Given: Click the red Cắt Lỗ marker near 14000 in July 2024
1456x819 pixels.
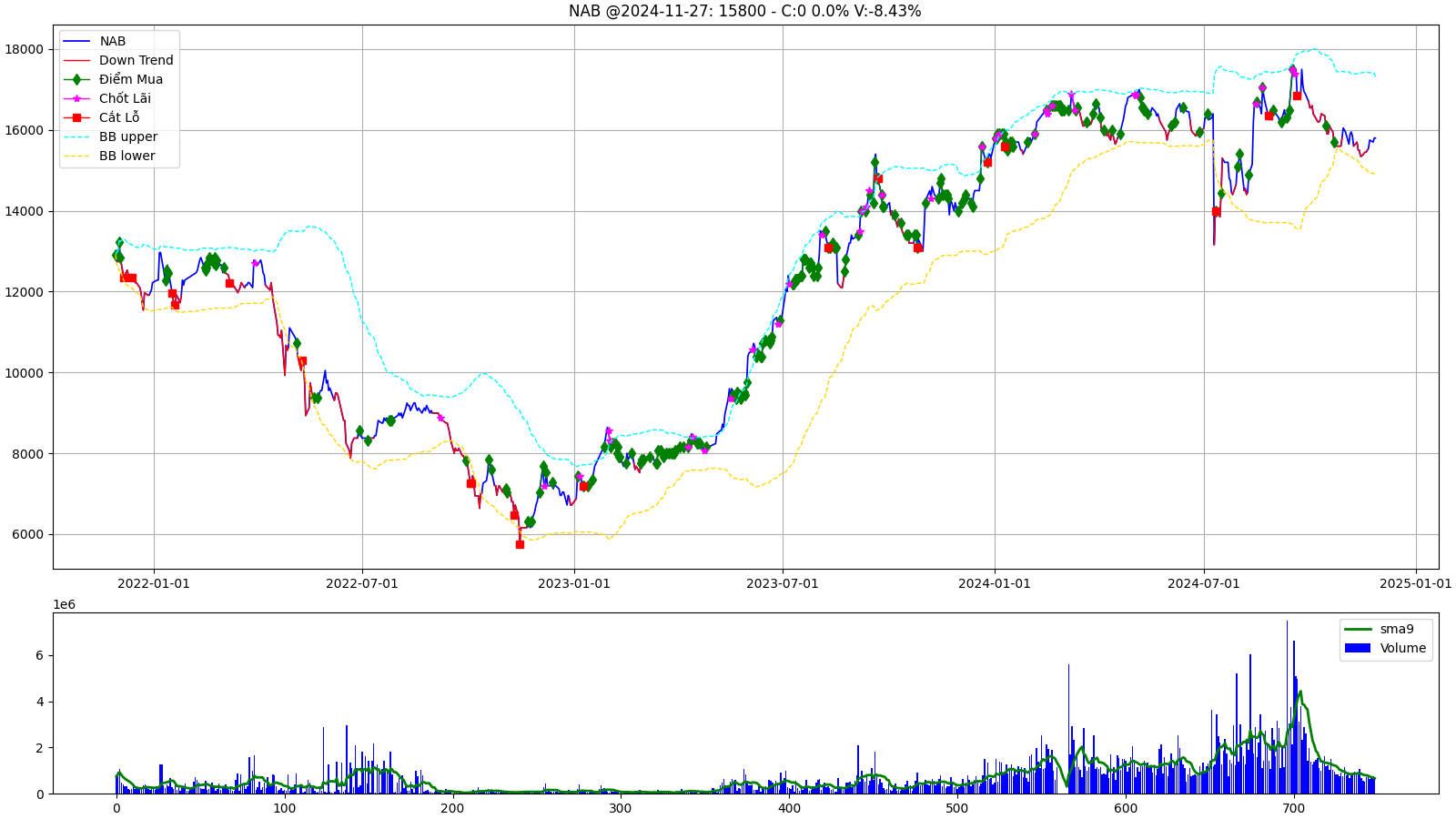Looking at the screenshot, I should coord(1216,211).
